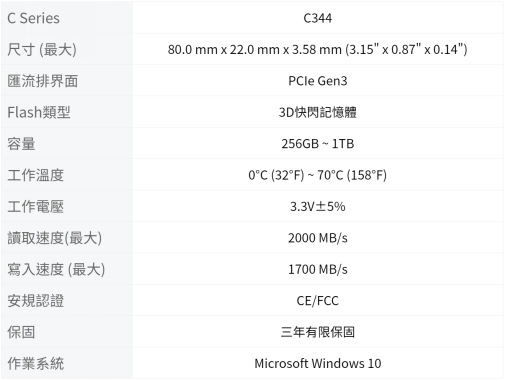Click the 匯流排界面 row label
This screenshot has height=381, width=507.
[43, 81]
